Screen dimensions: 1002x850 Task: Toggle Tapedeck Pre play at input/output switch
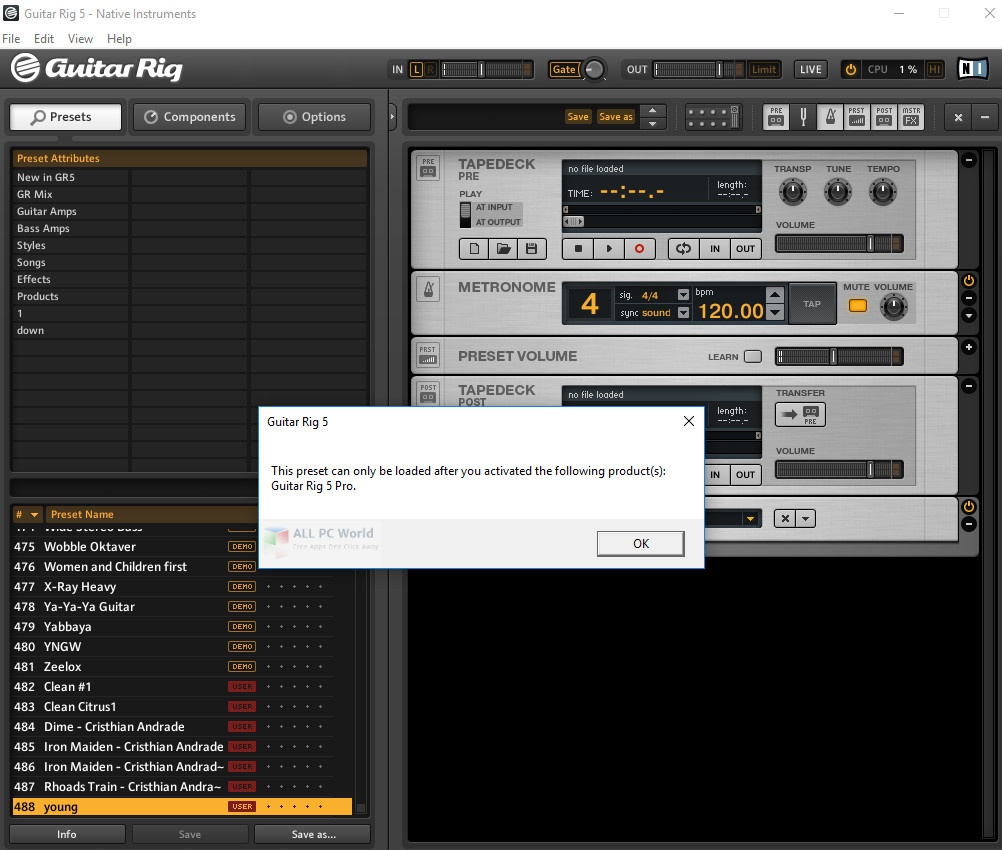coord(465,215)
